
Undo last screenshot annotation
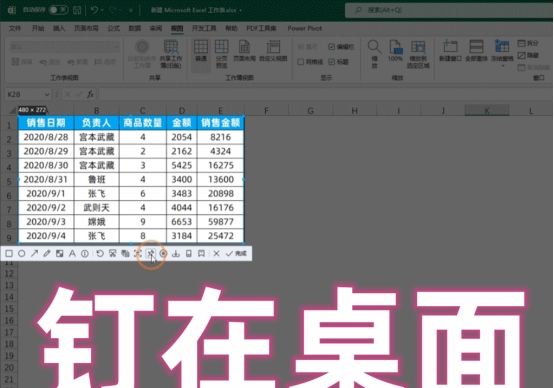pos(100,253)
